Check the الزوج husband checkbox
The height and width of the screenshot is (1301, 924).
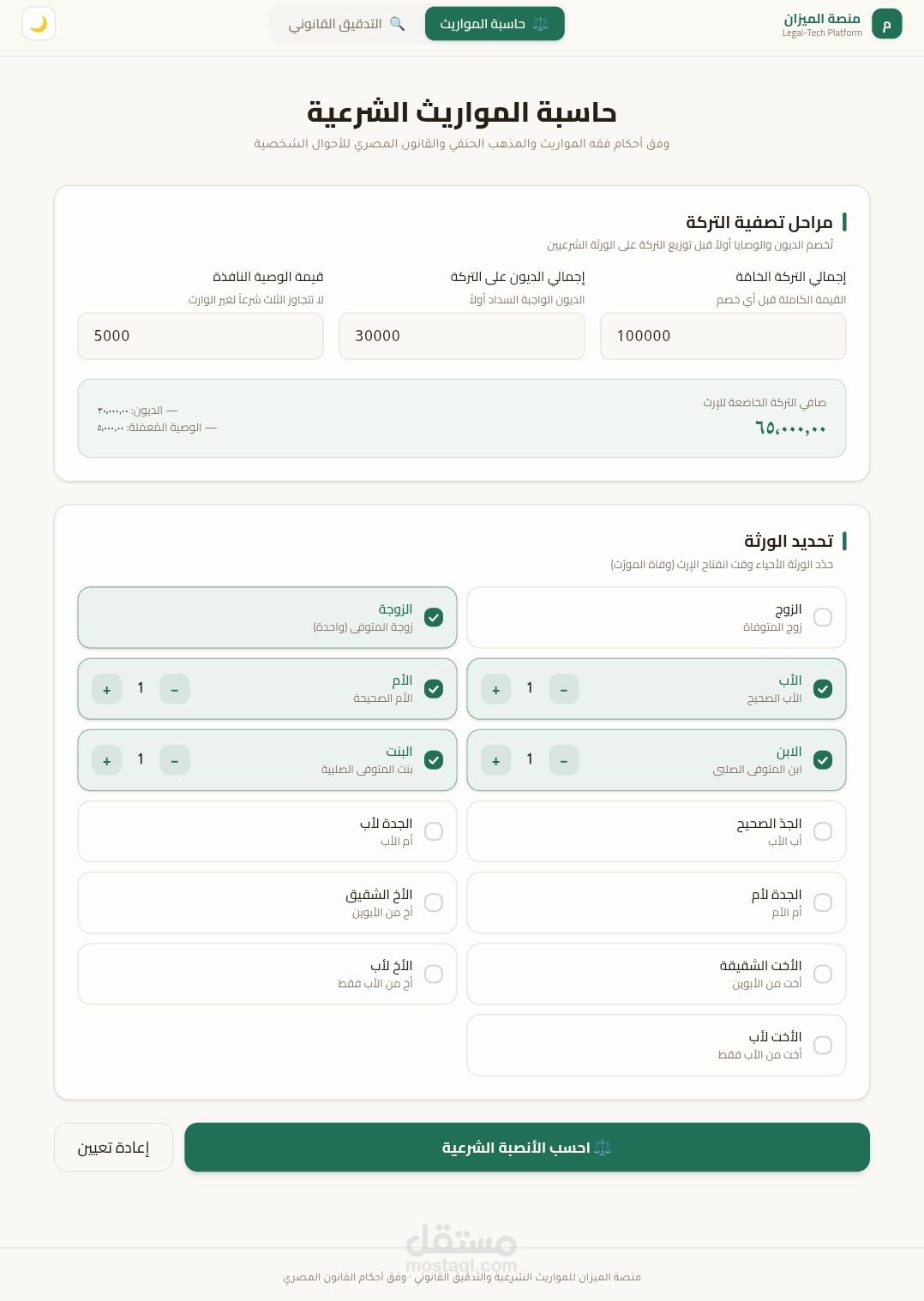coord(823,617)
